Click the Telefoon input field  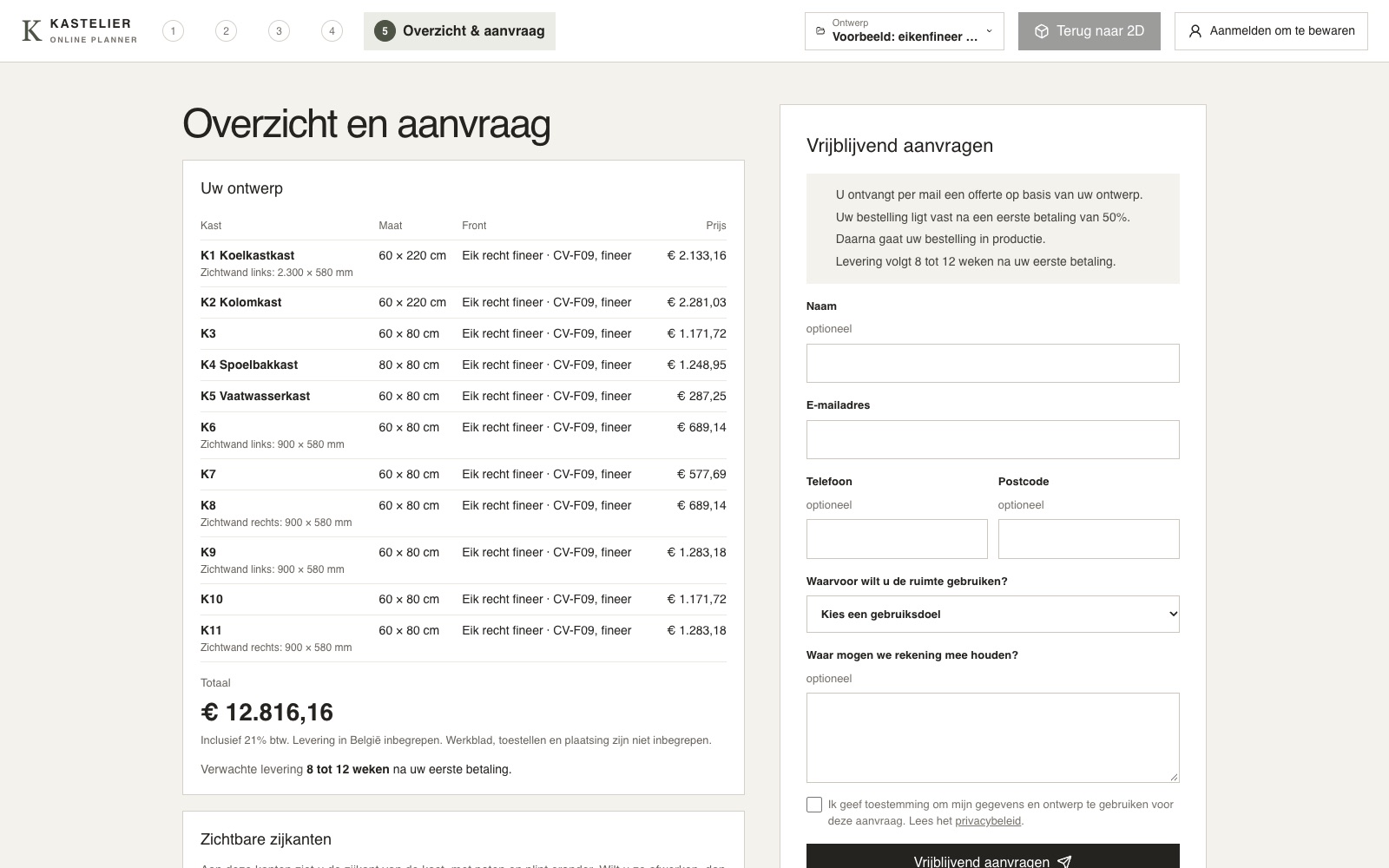pos(897,539)
